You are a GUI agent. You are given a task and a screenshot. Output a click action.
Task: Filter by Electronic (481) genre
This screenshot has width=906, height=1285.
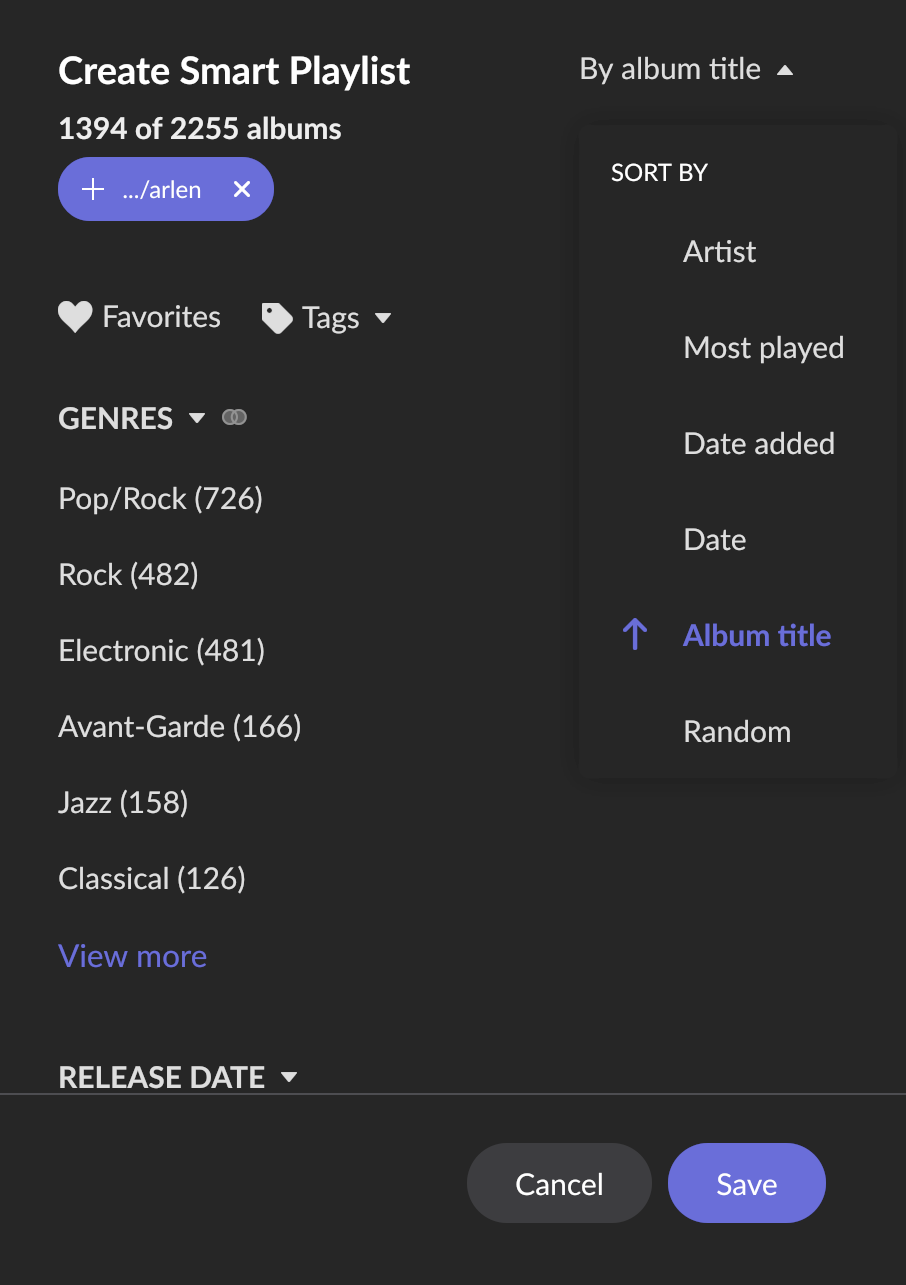[x=161, y=650]
